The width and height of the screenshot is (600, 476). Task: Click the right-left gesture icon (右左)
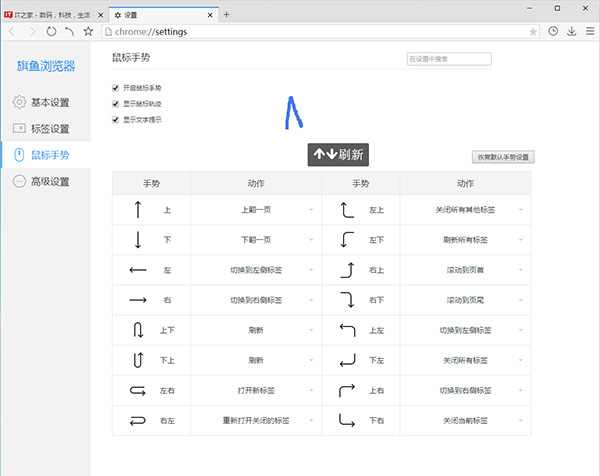[x=138, y=421]
